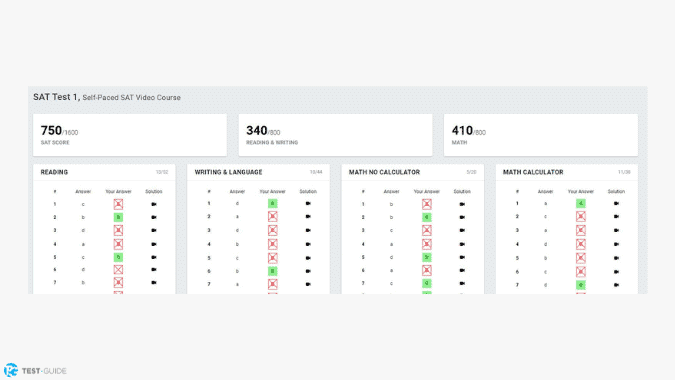The height and width of the screenshot is (380, 675).
Task: Click the Your Answer column header in Math Calculator
Action: point(581,192)
